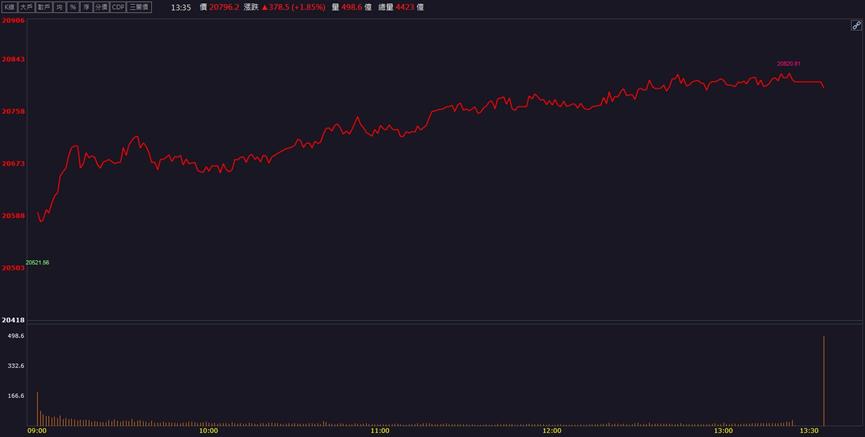The width and height of the screenshot is (865, 437).
Task: Click the 12:00 time axis label
Action: tap(552, 431)
